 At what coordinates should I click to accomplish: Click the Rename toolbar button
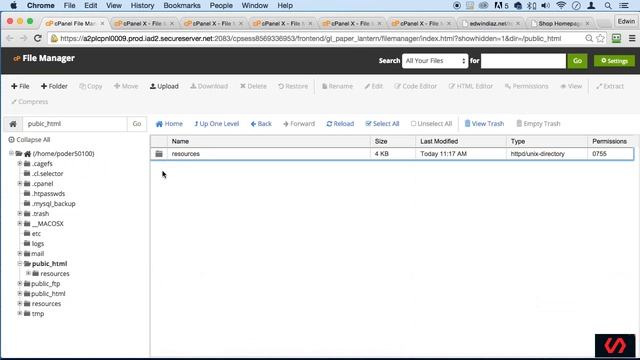click(x=337, y=86)
